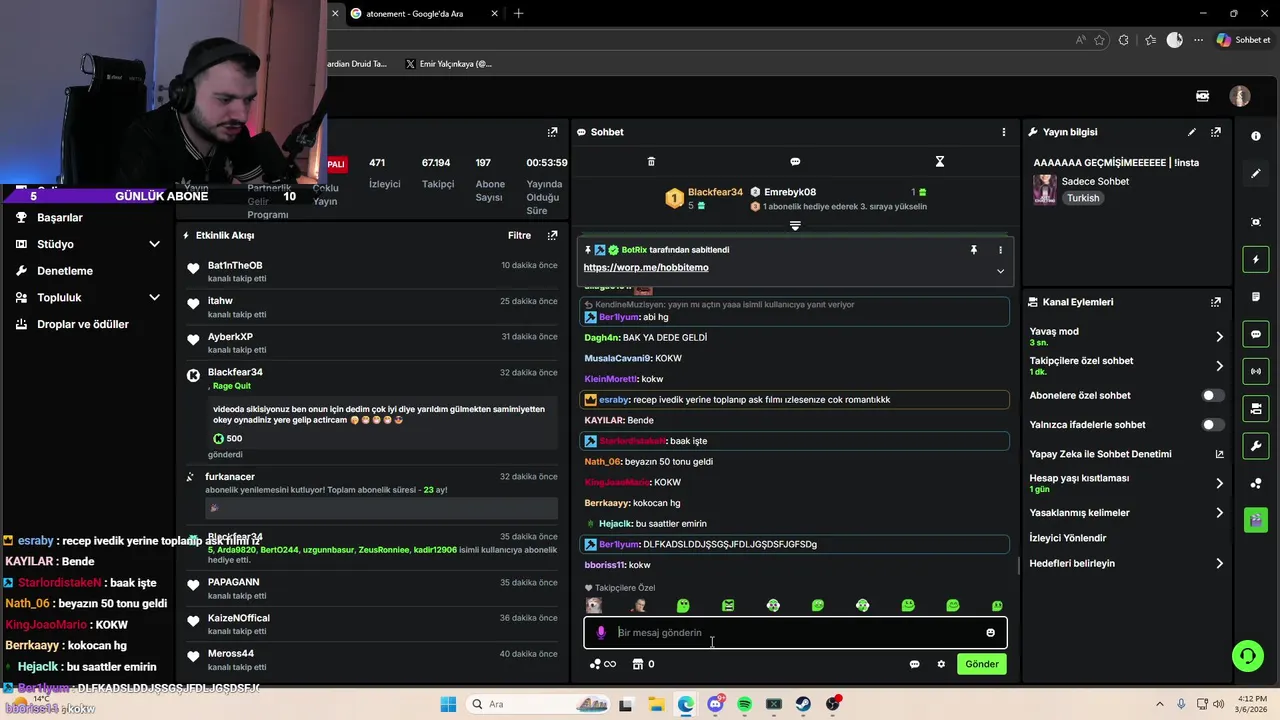
Task: Expand Yasaklanmış kelimeler list
Action: tap(1219, 513)
